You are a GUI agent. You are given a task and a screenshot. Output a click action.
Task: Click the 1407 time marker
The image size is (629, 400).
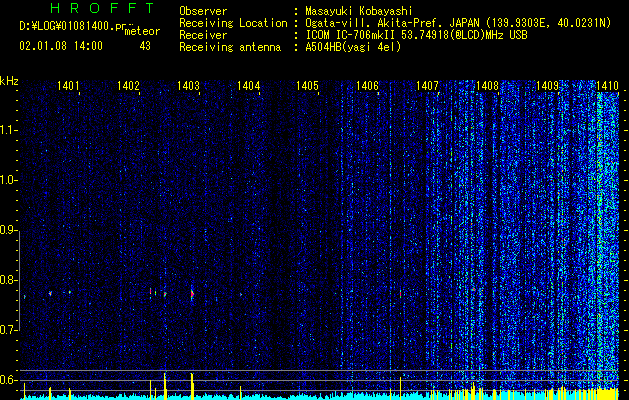pyautogui.click(x=427, y=85)
